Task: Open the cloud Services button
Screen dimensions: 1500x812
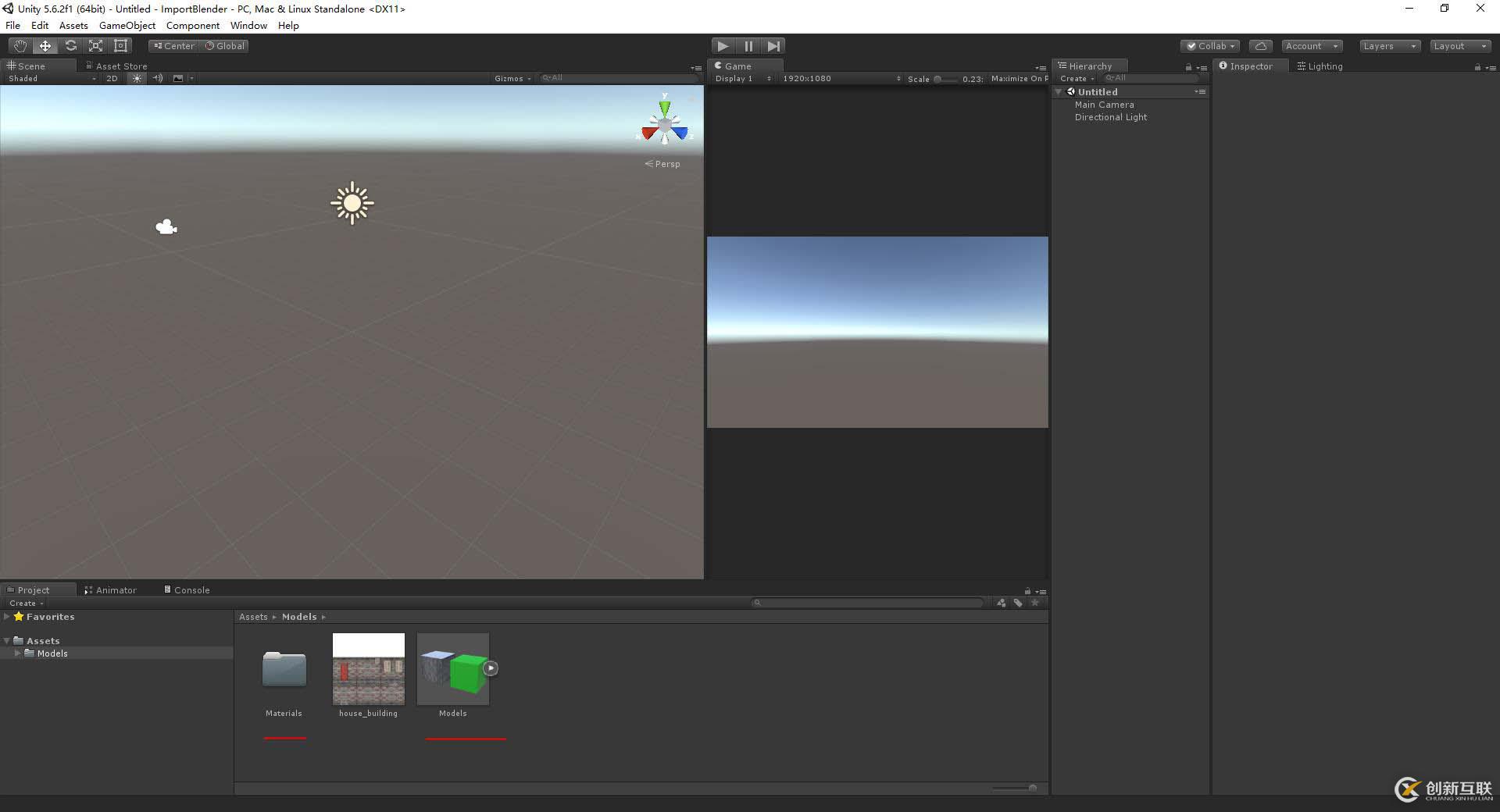Action: (1260, 46)
